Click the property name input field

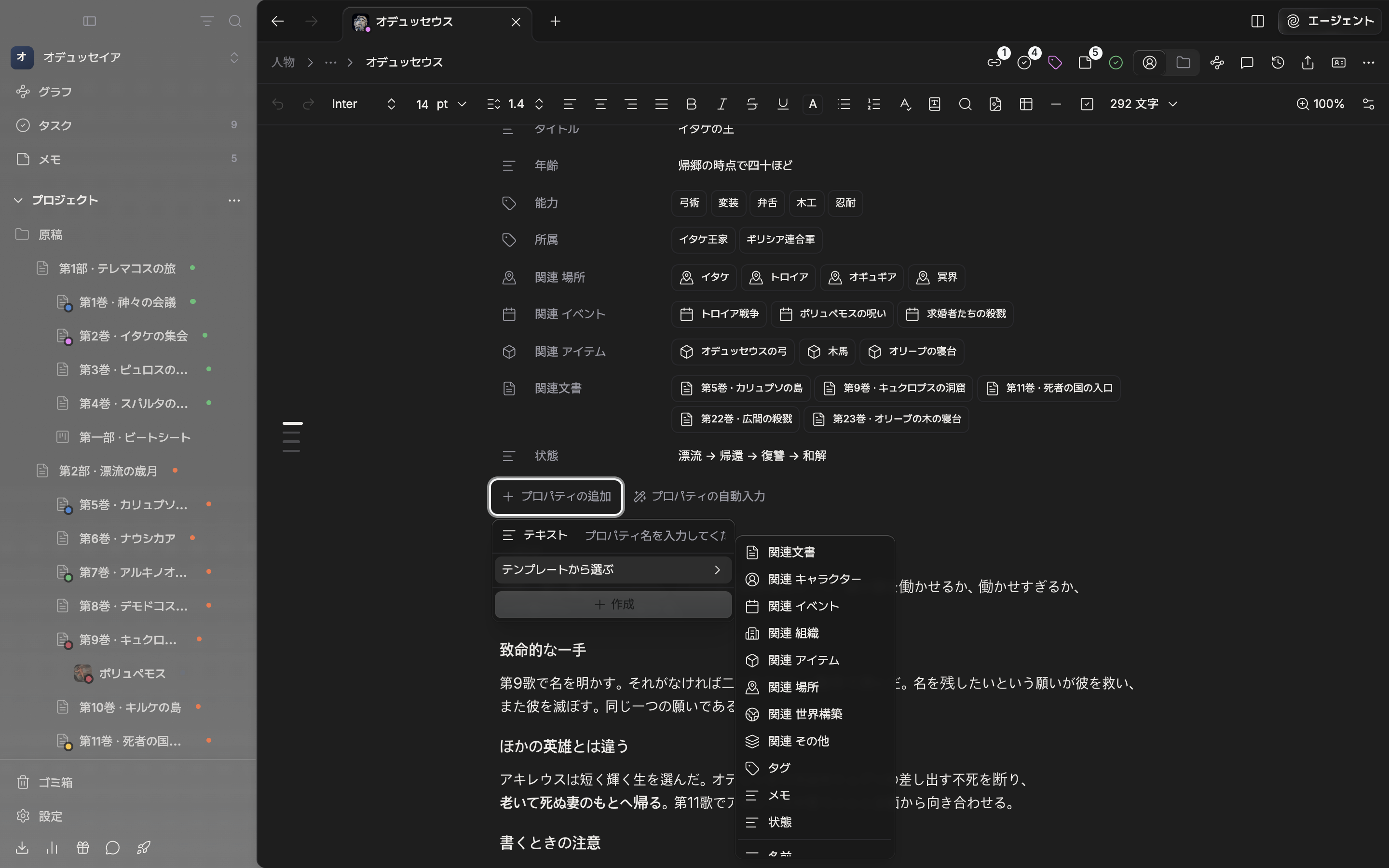[655, 536]
